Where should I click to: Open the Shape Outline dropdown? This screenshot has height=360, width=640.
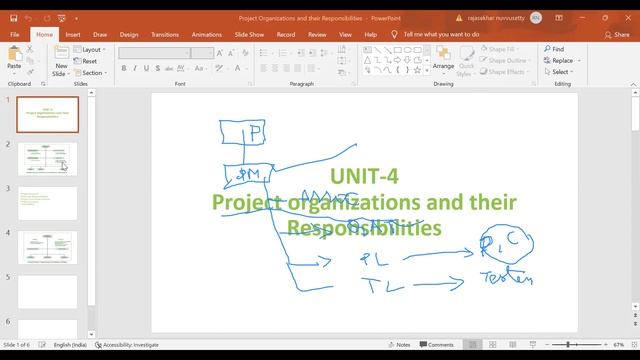[505, 60]
